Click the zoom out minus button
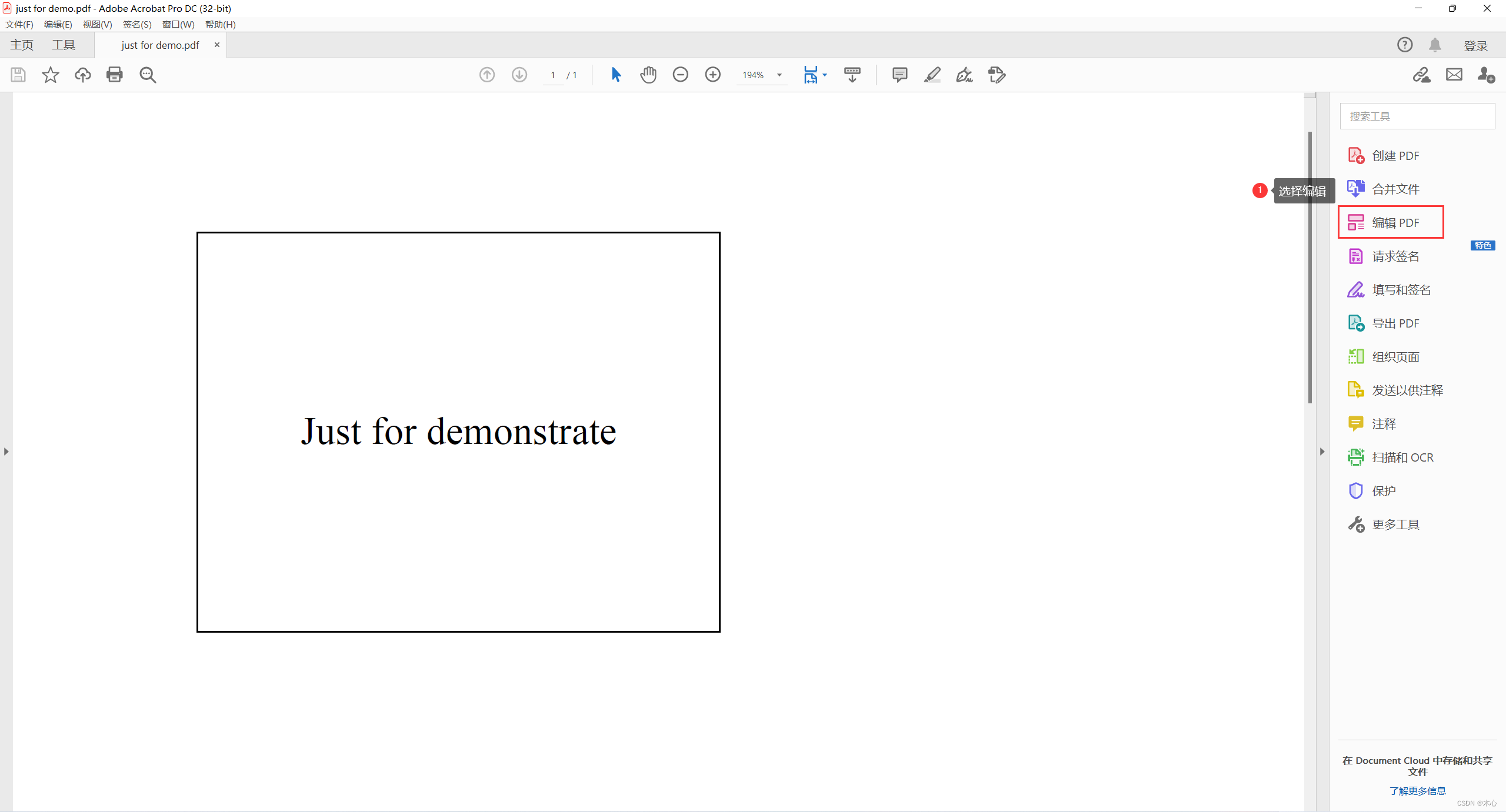This screenshot has height=812, width=1506. pos(681,75)
